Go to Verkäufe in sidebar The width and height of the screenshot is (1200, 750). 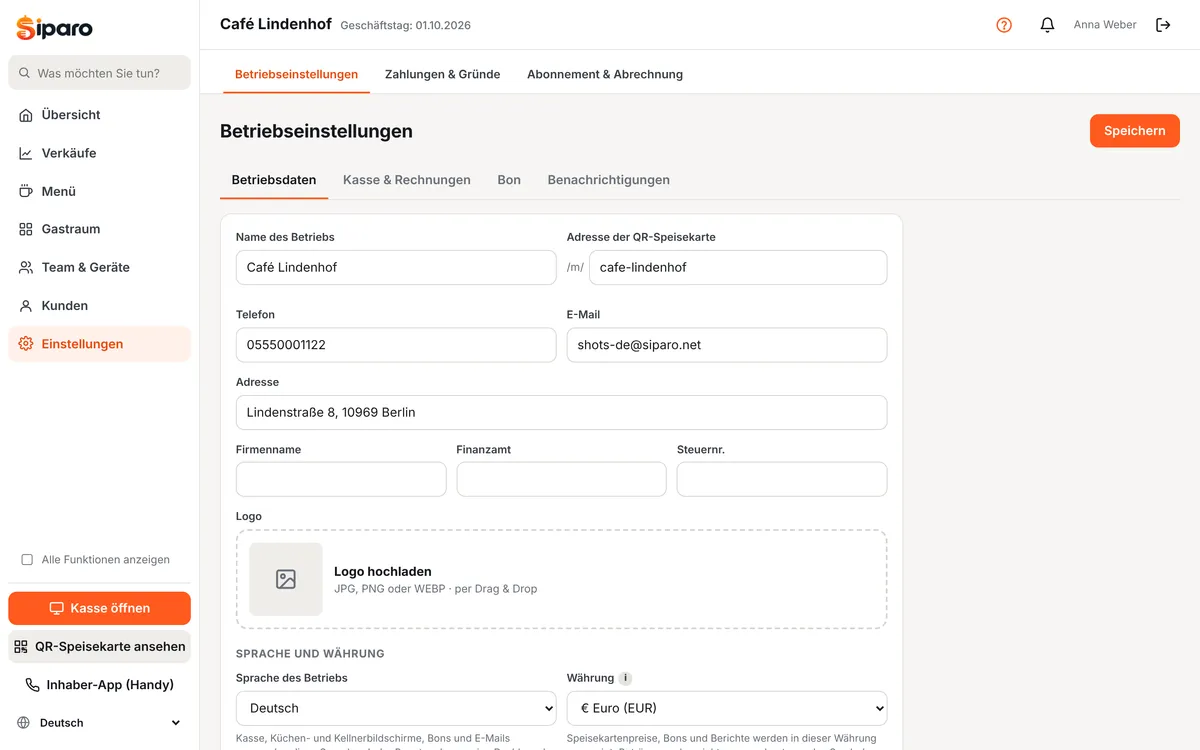[99, 153]
